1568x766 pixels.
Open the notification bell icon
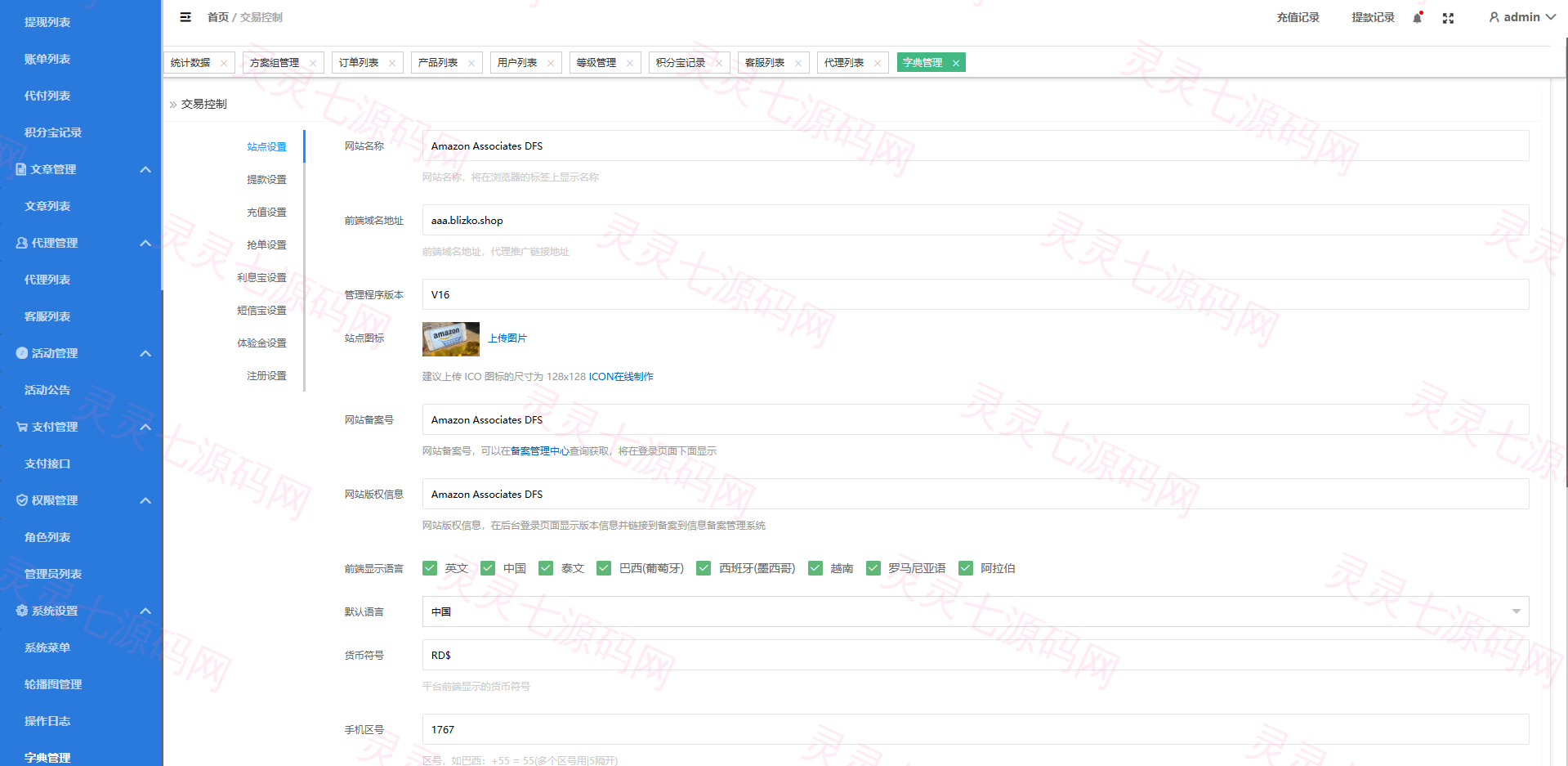[1418, 17]
